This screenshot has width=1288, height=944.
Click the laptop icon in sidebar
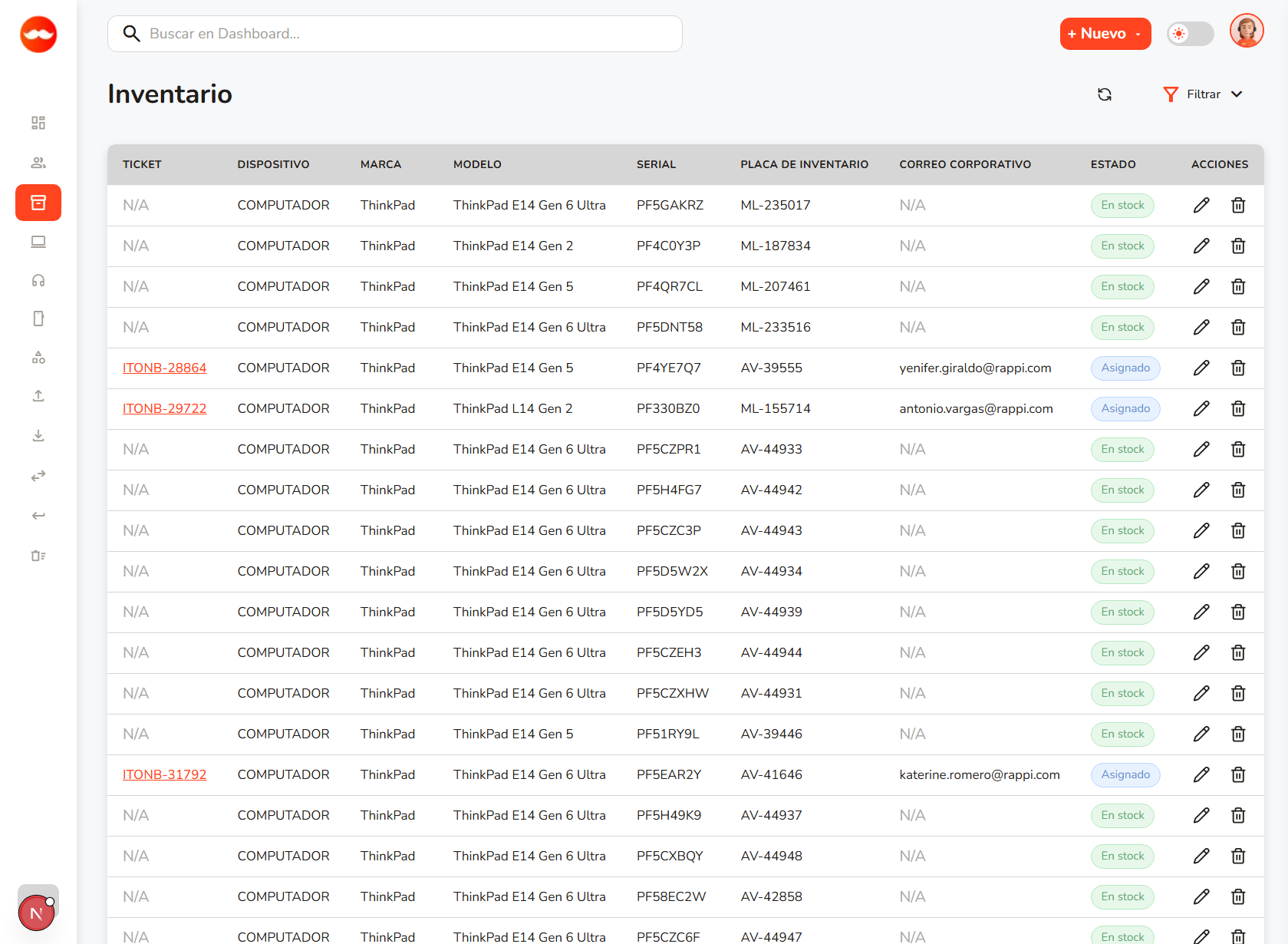[x=38, y=242]
